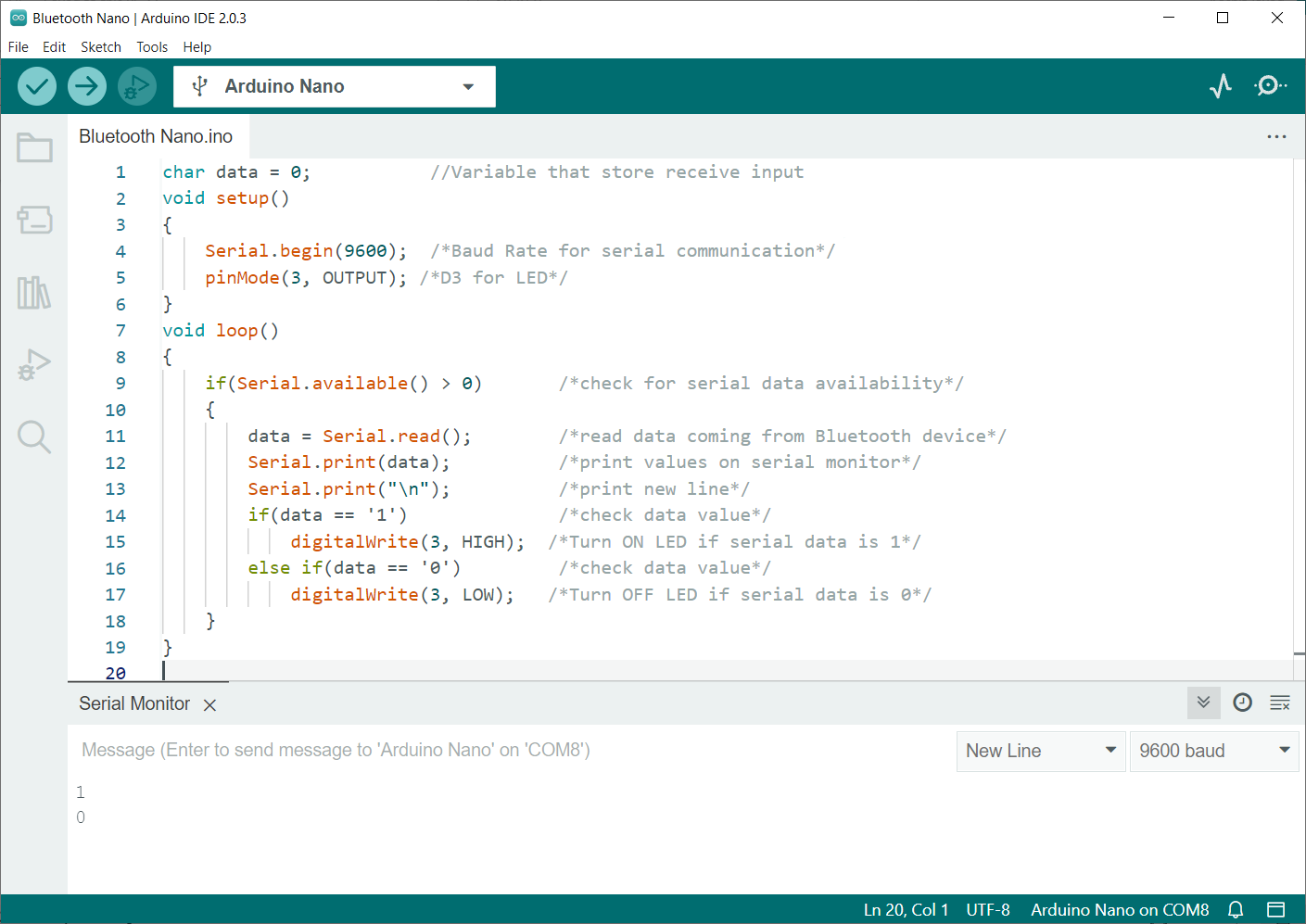Open the 9600 baud rate dropdown
1306x924 pixels.
pyautogui.click(x=1214, y=751)
